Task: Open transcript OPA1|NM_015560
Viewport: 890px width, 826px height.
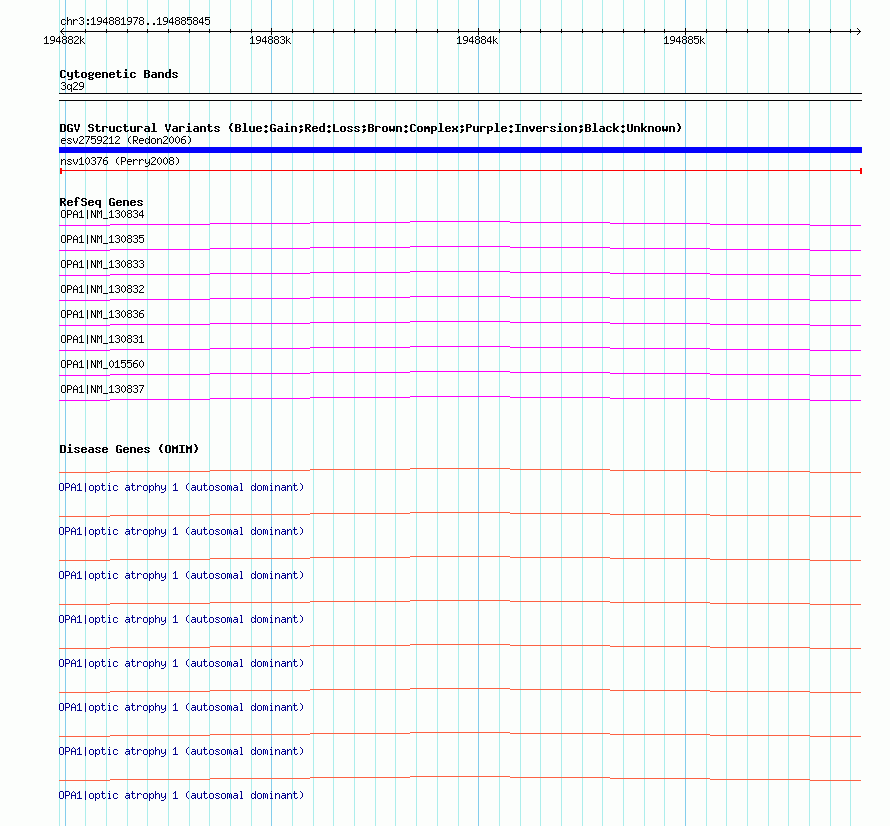Action: 102,364
